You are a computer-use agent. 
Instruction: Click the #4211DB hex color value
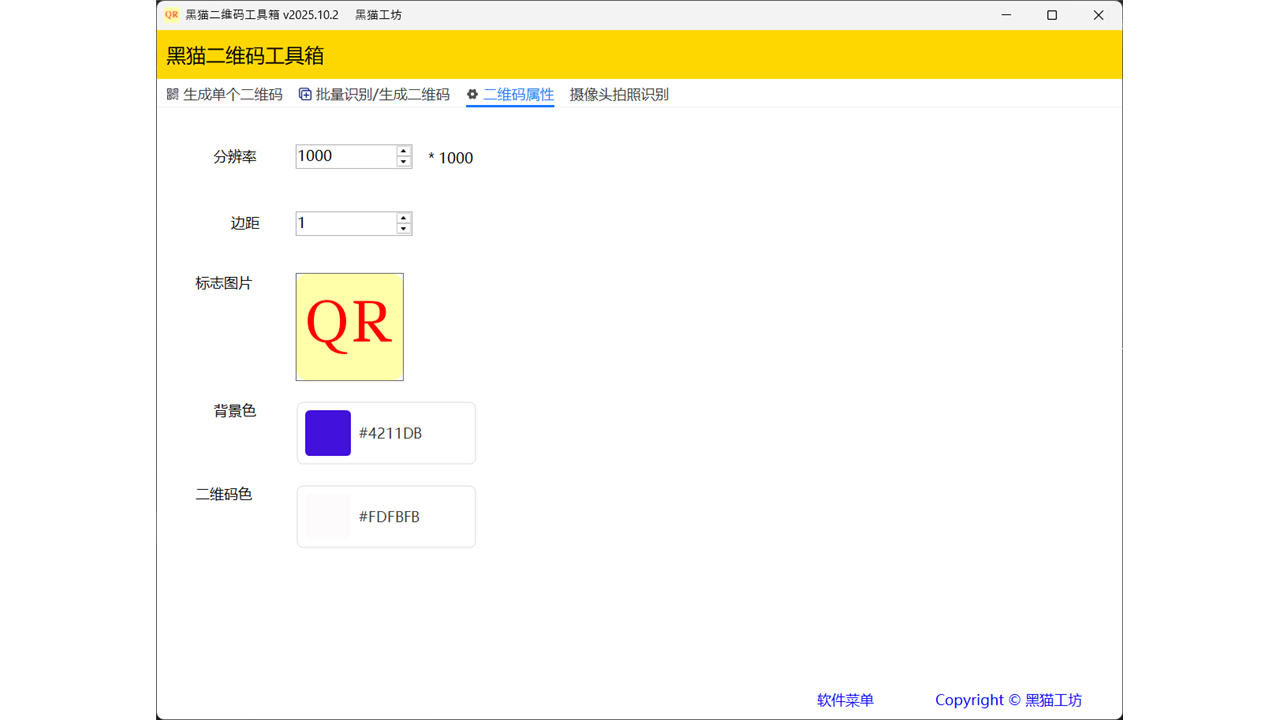coord(390,433)
